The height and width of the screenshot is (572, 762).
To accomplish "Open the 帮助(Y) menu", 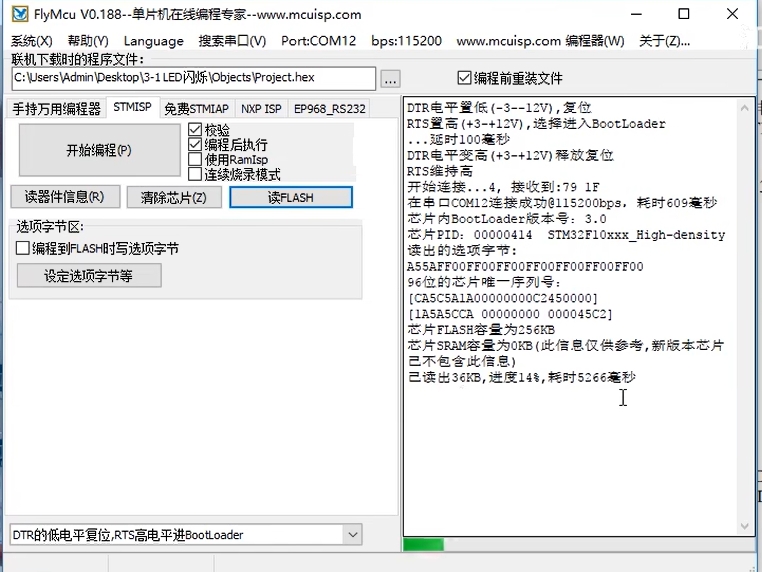I will 88,41.
